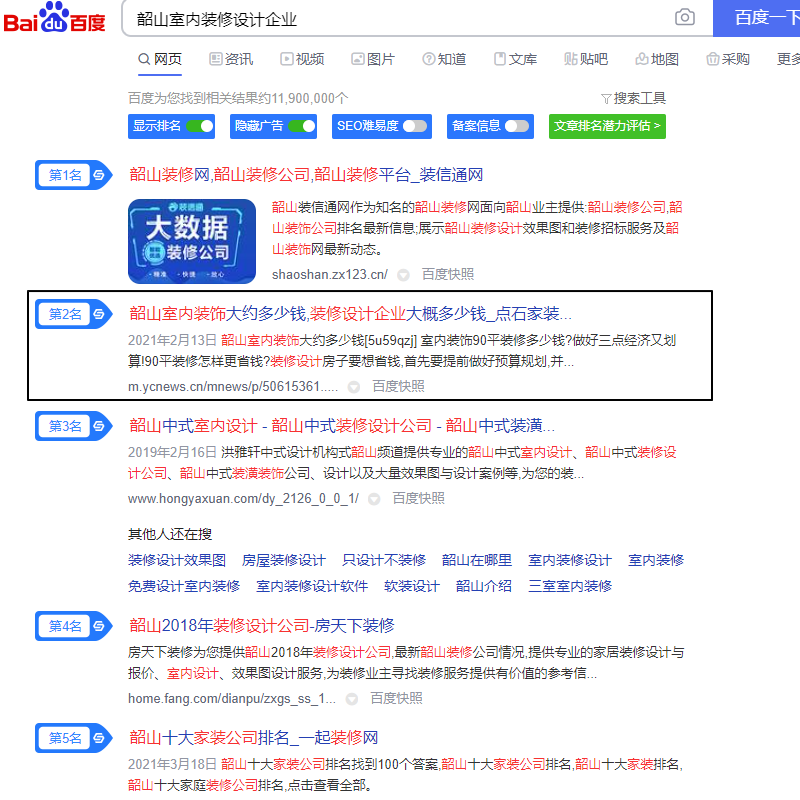Screen dimensions: 800x800
Task: Click the Baidu logo
Action: 54,18
